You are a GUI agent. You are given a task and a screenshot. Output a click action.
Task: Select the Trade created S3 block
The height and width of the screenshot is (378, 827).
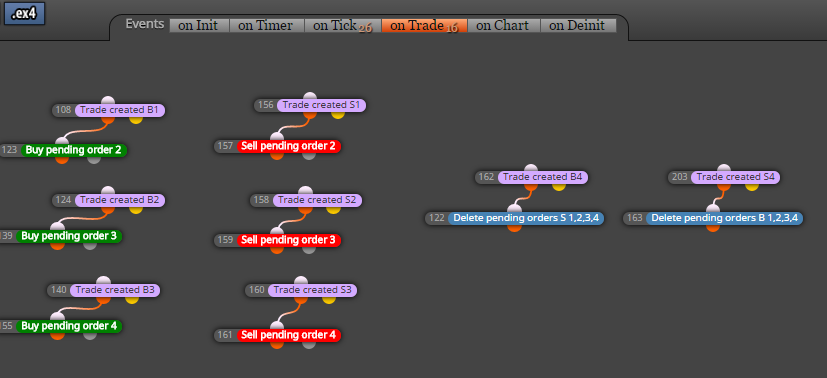click(x=313, y=290)
